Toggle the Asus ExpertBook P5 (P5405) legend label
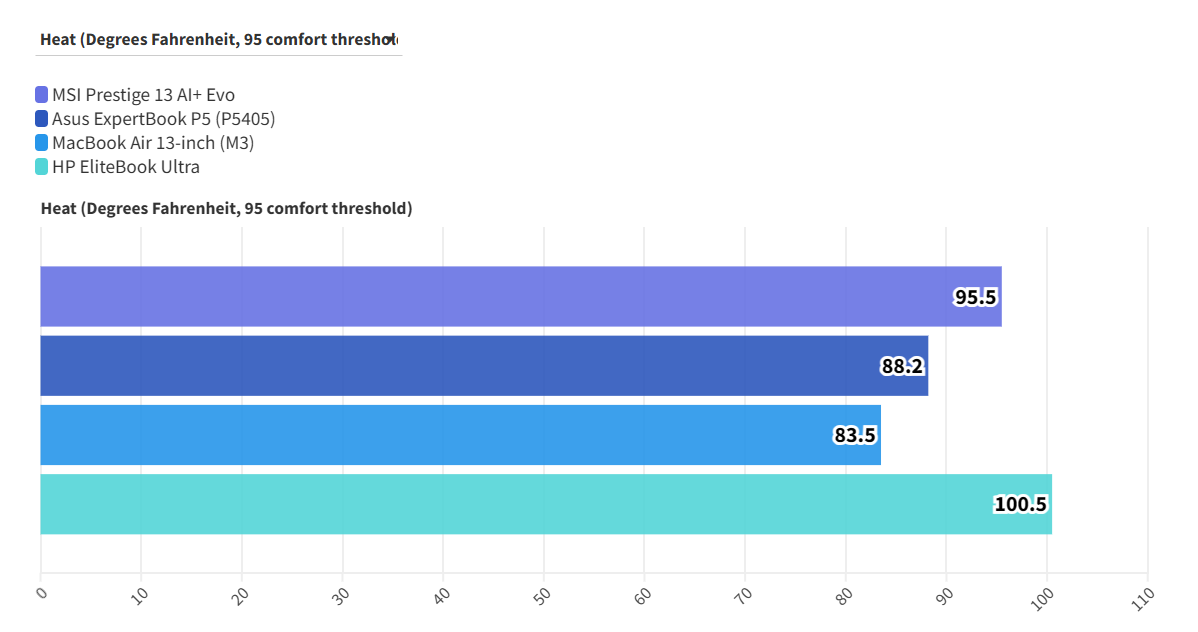The width and height of the screenshot is (1198, 632). (x=163, y=119)
